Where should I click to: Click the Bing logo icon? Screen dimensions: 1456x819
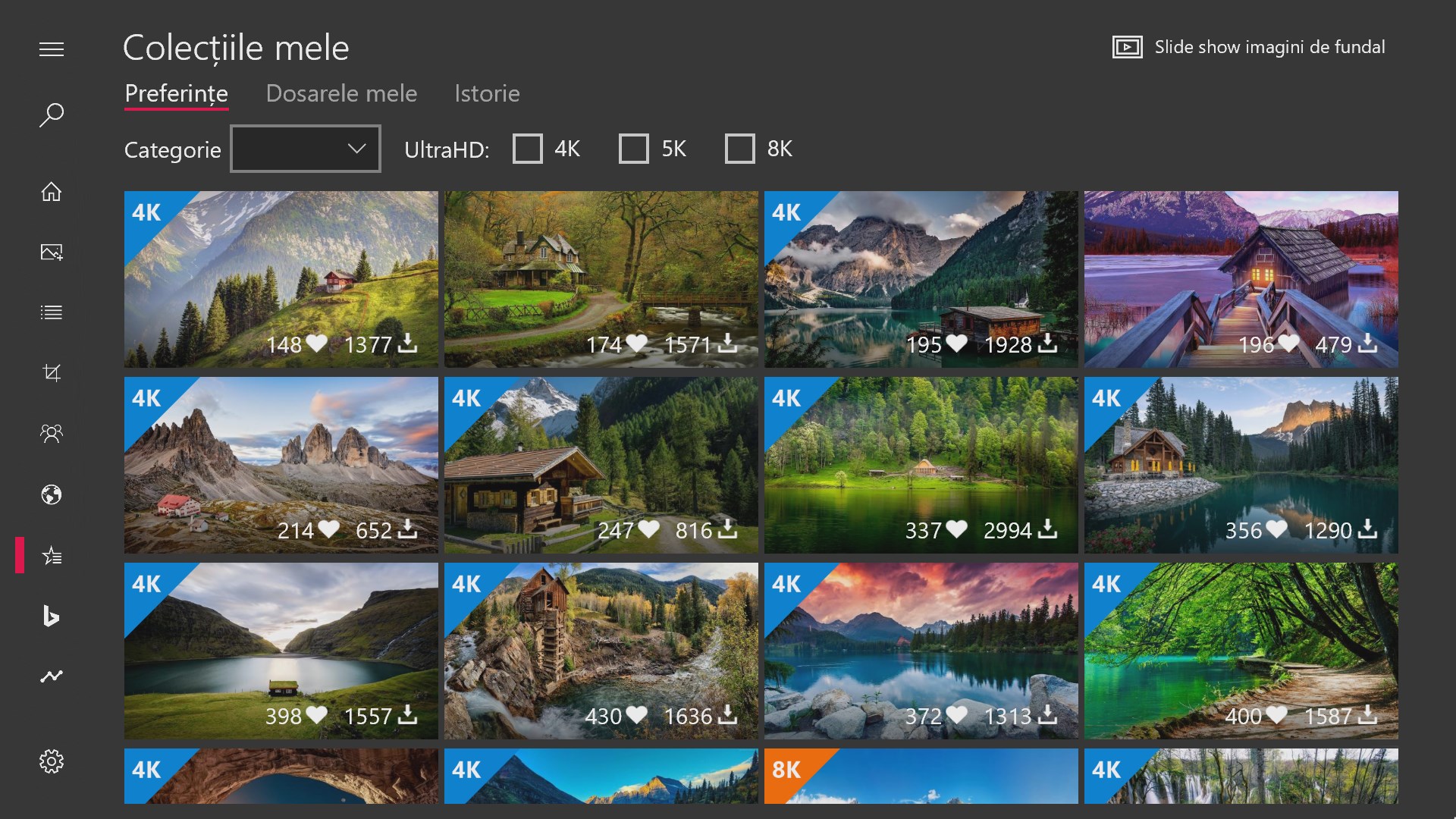click(52, 616)
